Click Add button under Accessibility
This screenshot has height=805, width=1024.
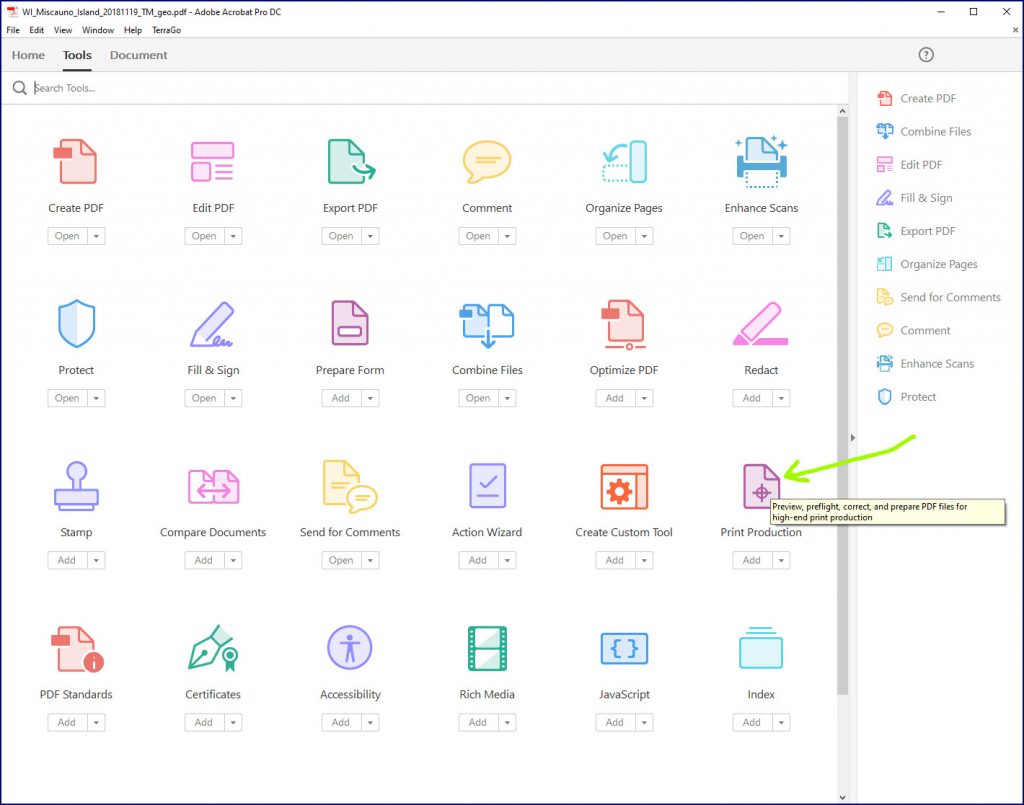coord(342,722)
